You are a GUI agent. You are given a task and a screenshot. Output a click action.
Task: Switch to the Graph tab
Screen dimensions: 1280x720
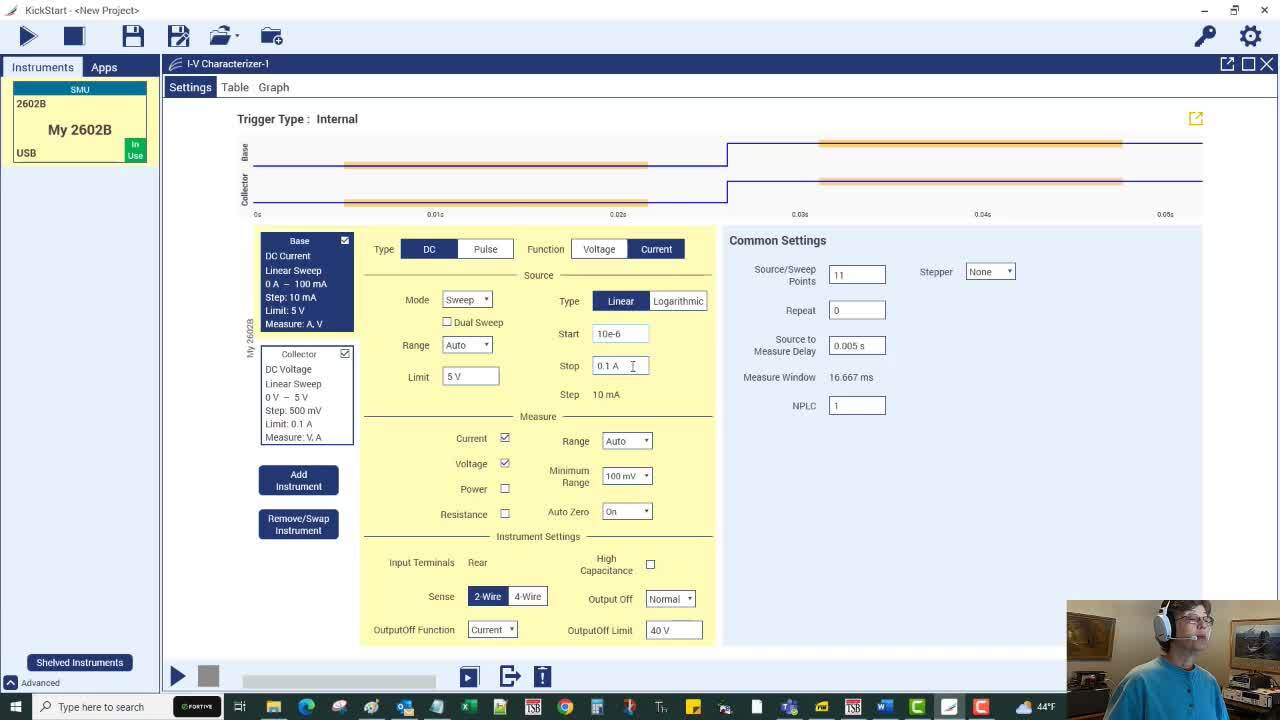(x=273, y=87)
